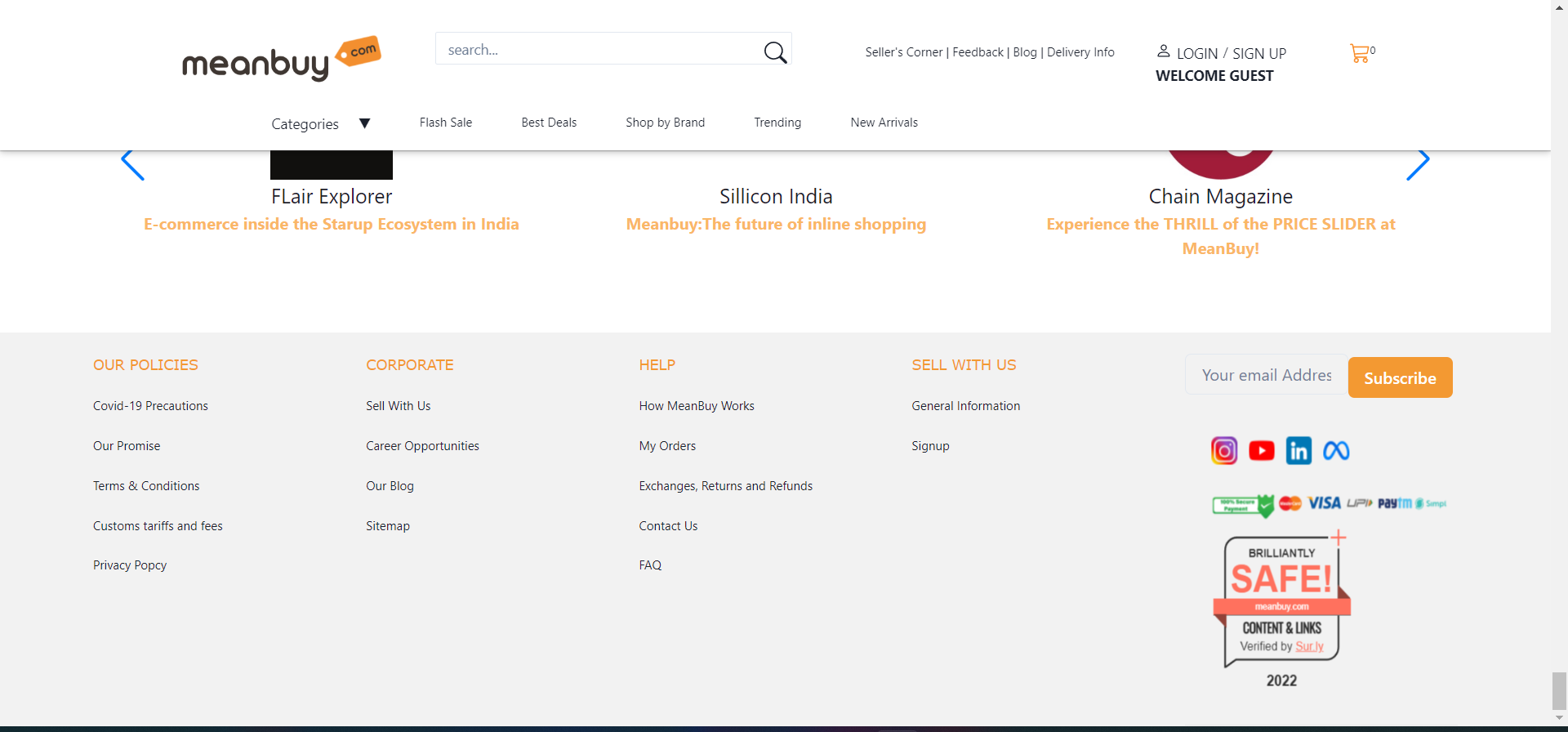The width and height of the screenshot is (1568, 732).
Task: Open the YouTube social icon
Action: [1261, 450]
